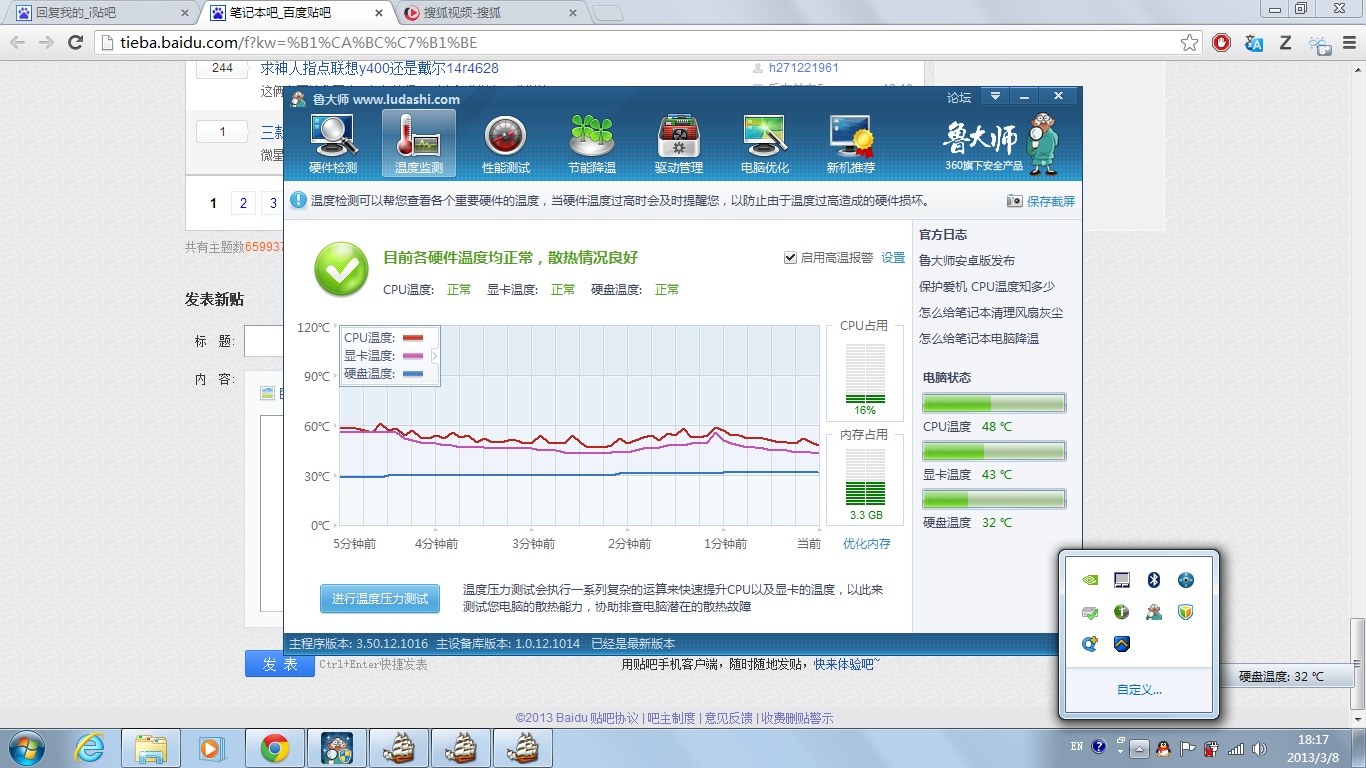Open the Chrome menu icon
1366x768 pixels.
tap(1350, 43)
